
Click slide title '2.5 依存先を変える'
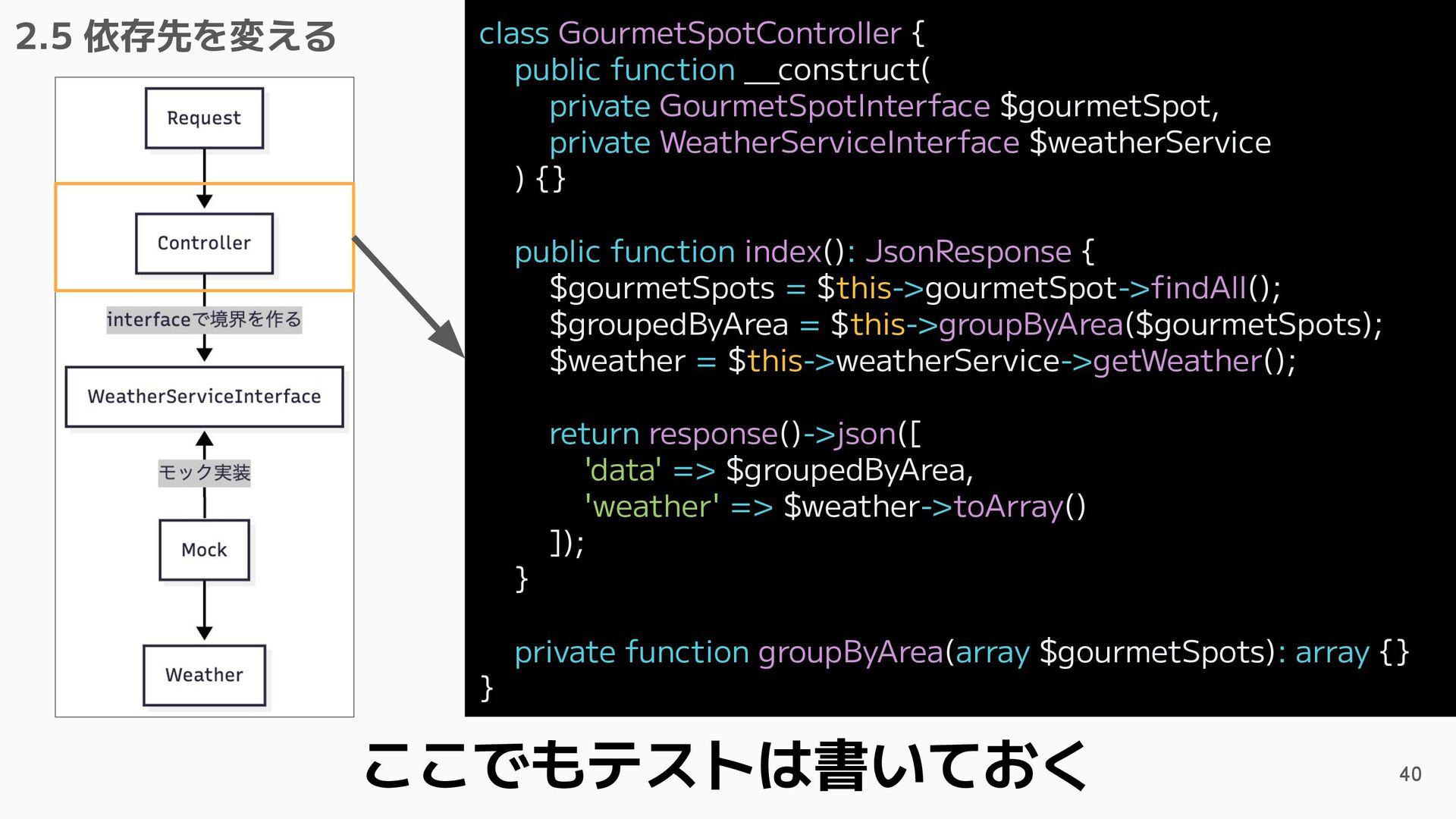coord(175,36)
